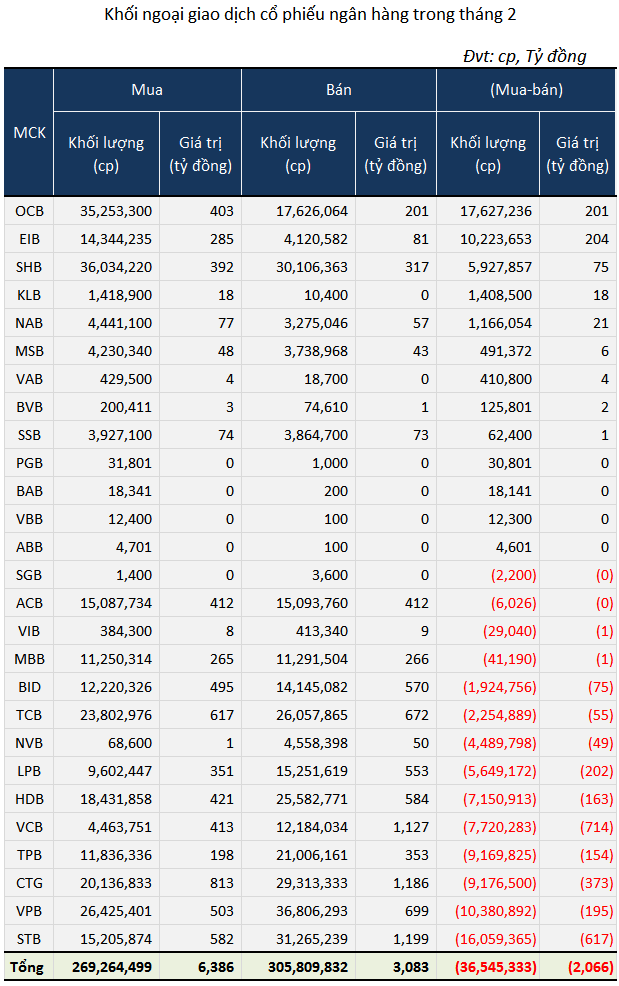Screen dimensions: 619x986
Task: Select the Tổng total row label
Action: coord(27,967)
